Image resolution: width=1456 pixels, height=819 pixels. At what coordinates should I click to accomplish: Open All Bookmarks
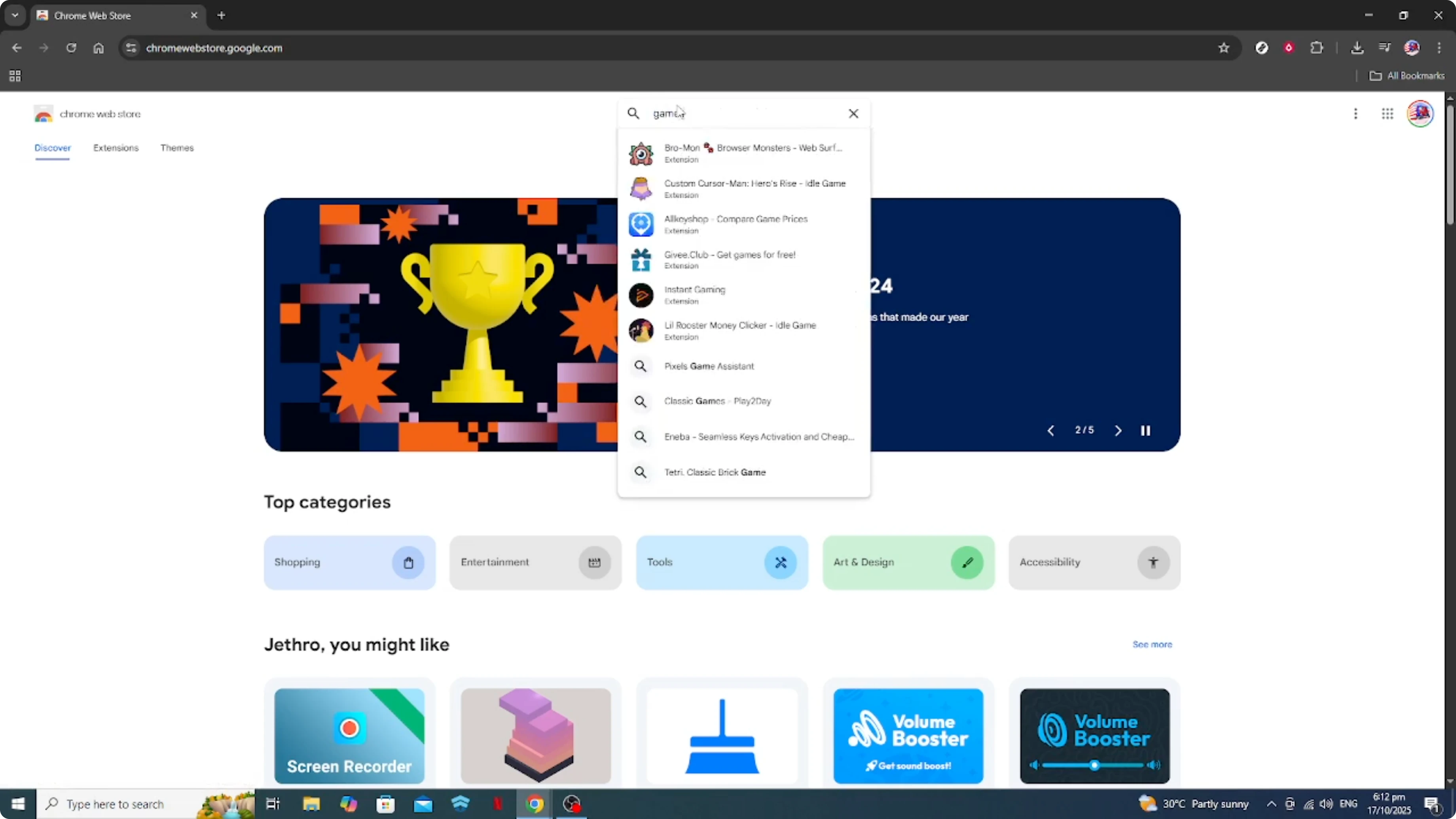(x=1408, y=75)
